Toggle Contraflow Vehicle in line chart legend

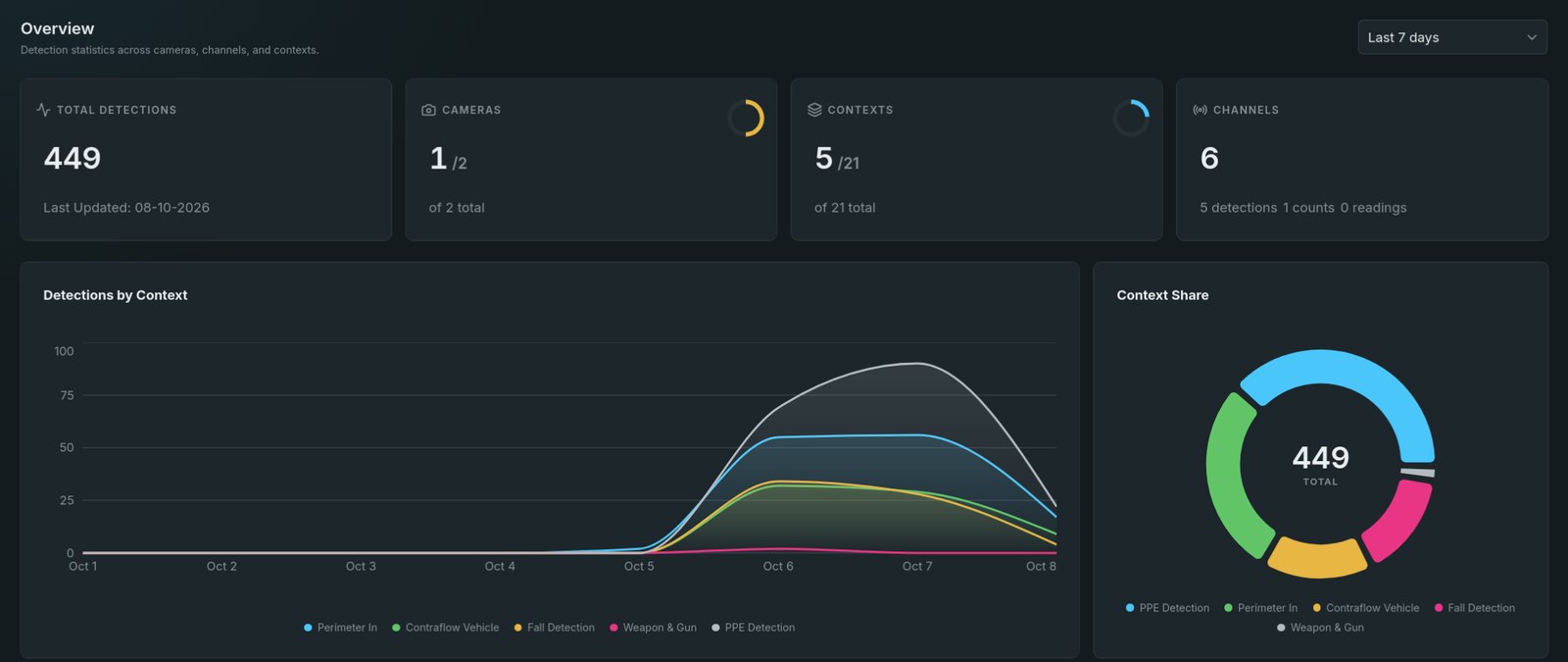[x=446, y=628]
